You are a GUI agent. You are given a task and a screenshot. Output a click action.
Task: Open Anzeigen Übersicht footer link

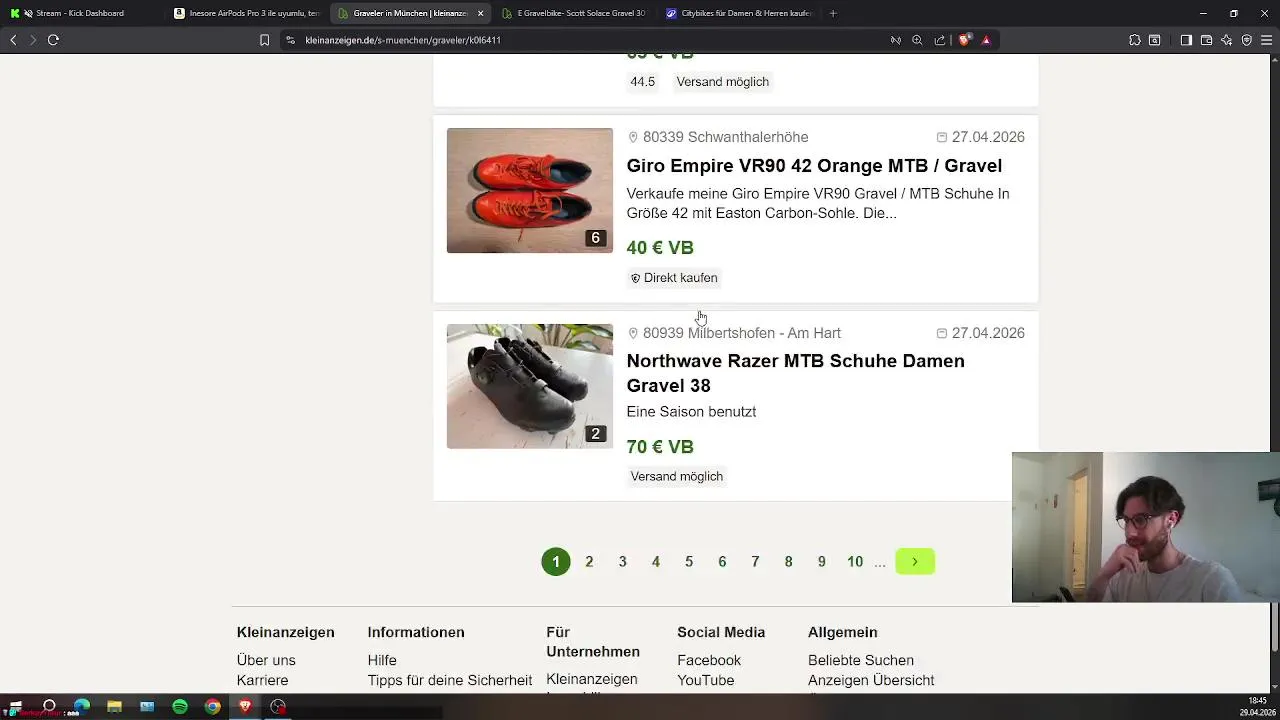(871, 680)
